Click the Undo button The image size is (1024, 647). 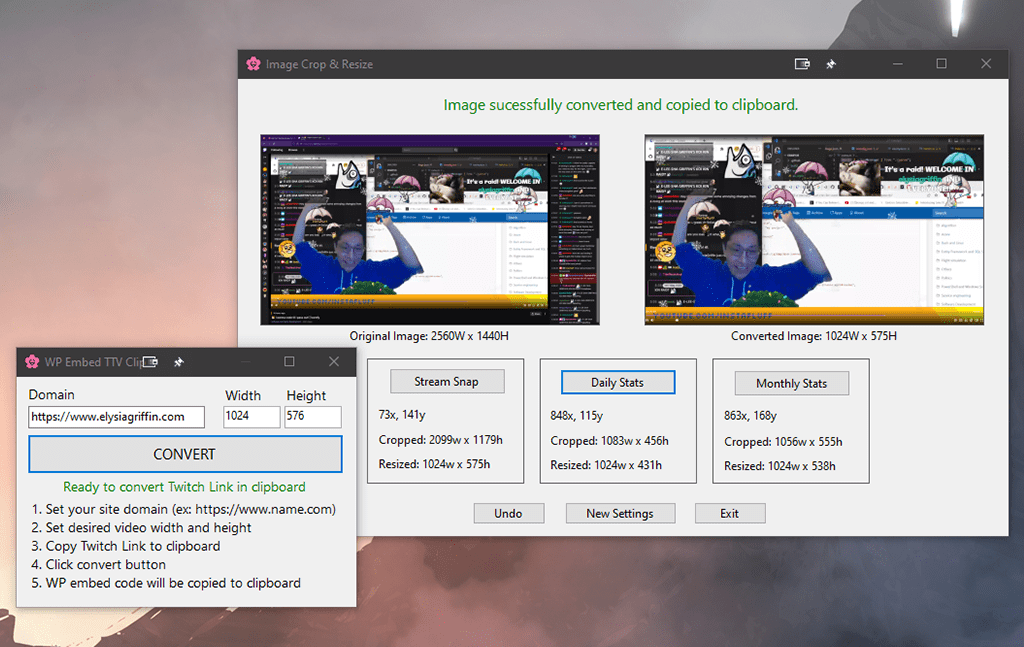point(509,513)
